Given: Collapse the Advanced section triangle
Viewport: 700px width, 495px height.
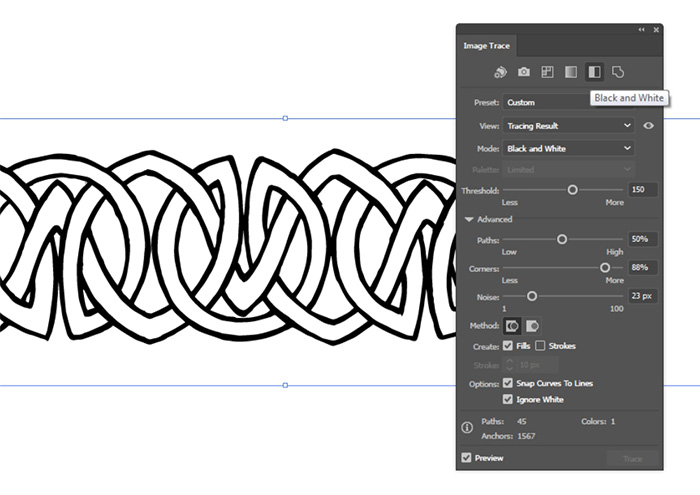Looking at the screenshot, I should coord(469,219).
